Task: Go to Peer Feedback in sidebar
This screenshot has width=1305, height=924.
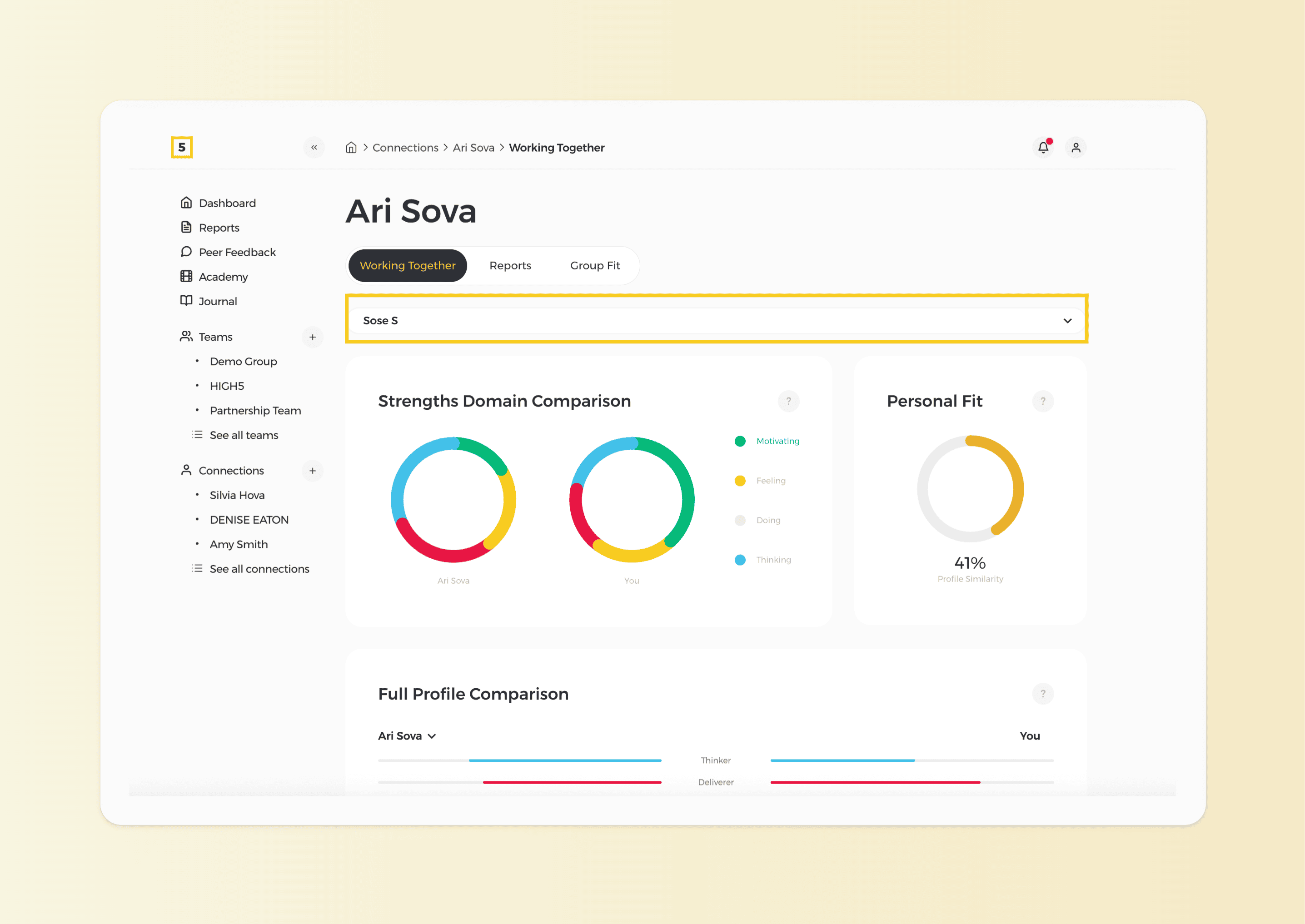Action: pyautogui.click(x=237, y=252)
